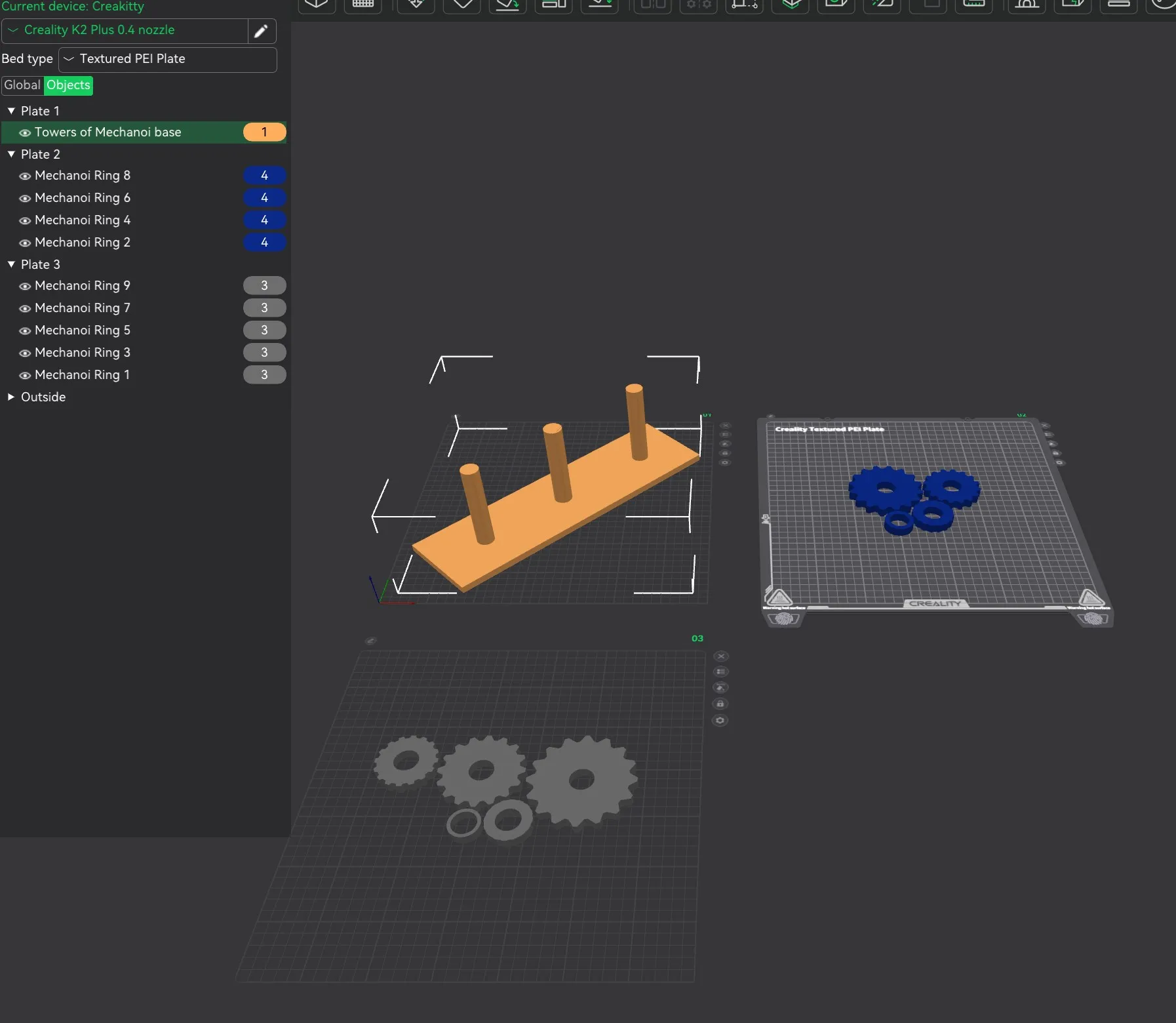Click the list icon beside plate 03
The height and width of the screenshot is (1023, 1176).
click(720, 672)
